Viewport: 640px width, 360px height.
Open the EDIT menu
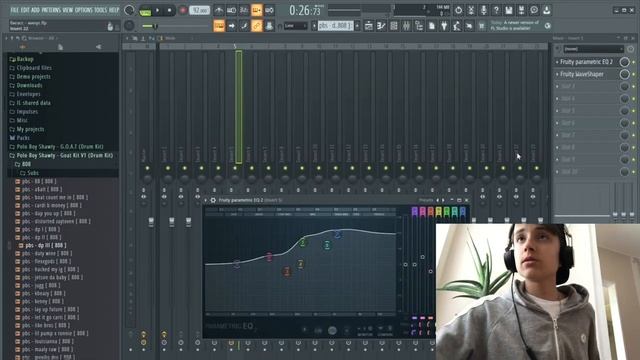point(25,10)
